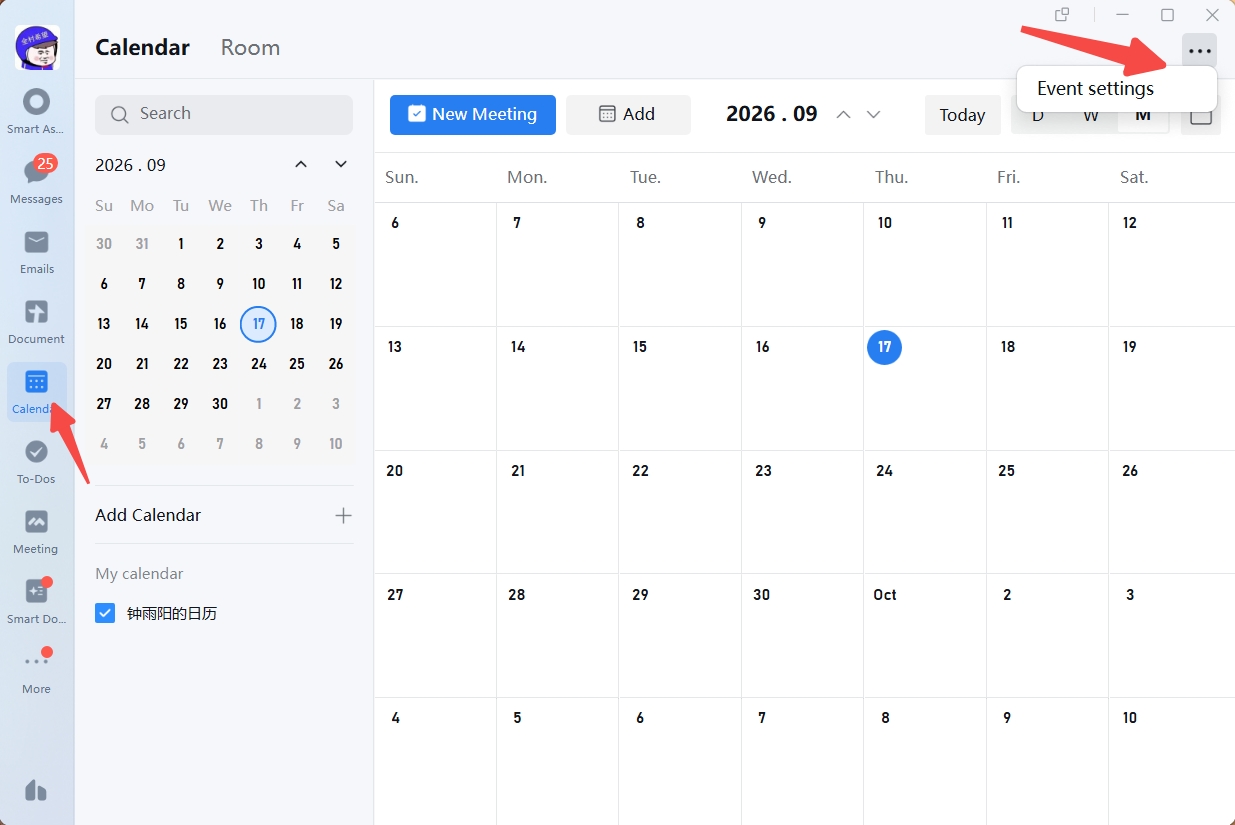1235x825 pixels.
Task: Open Smart Assistant in sidebar
Action: pos(36,111)
